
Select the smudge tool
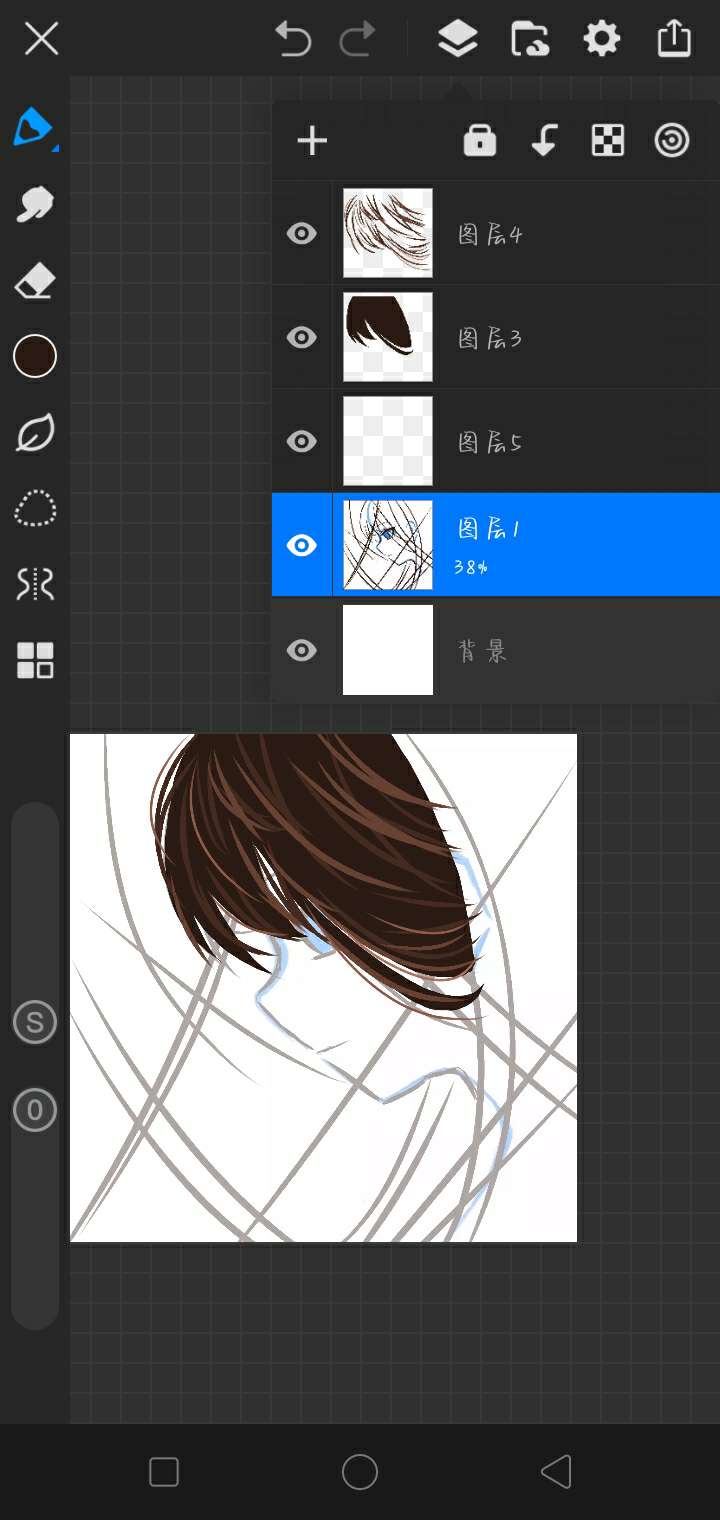(x=34, y=205)
